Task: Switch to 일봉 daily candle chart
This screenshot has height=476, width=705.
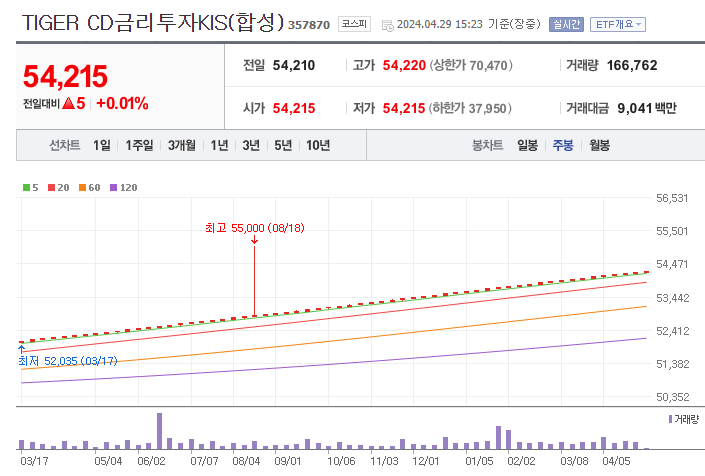Action: click(x=527, y=145)
